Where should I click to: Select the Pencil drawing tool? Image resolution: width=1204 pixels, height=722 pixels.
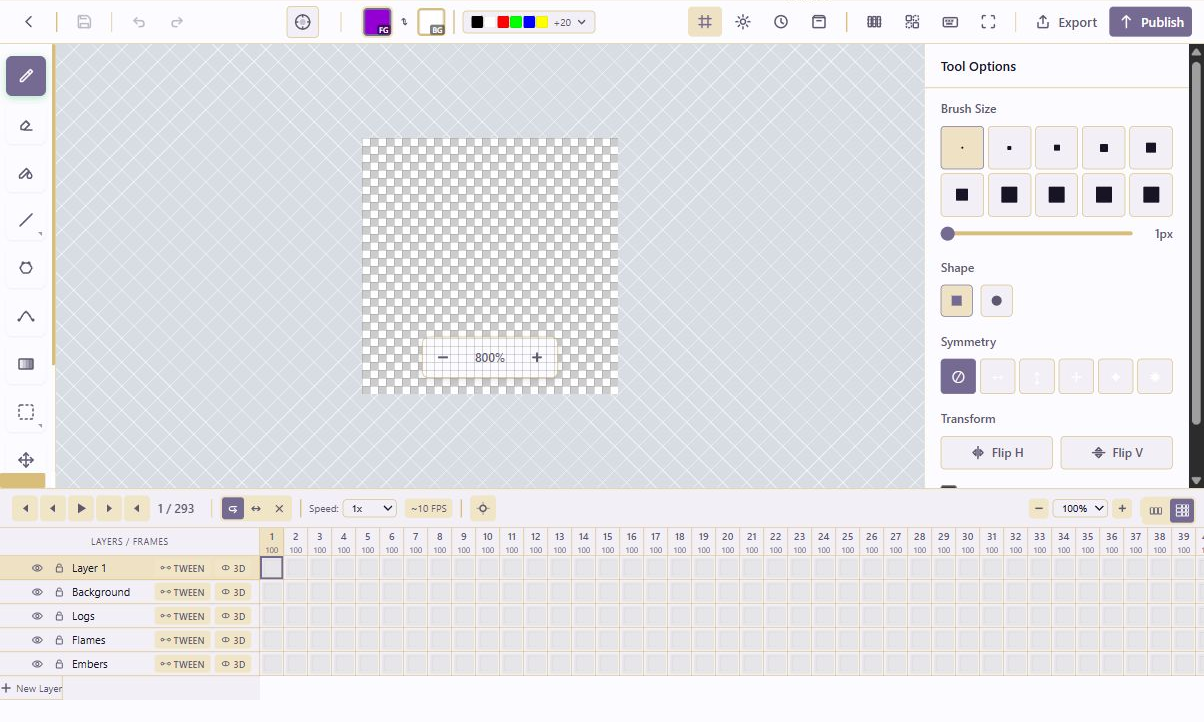(26, 76)
